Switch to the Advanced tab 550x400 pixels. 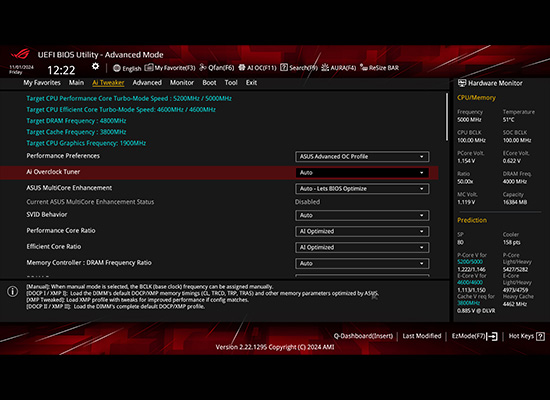pyautogui.click(x=147, y=83)
